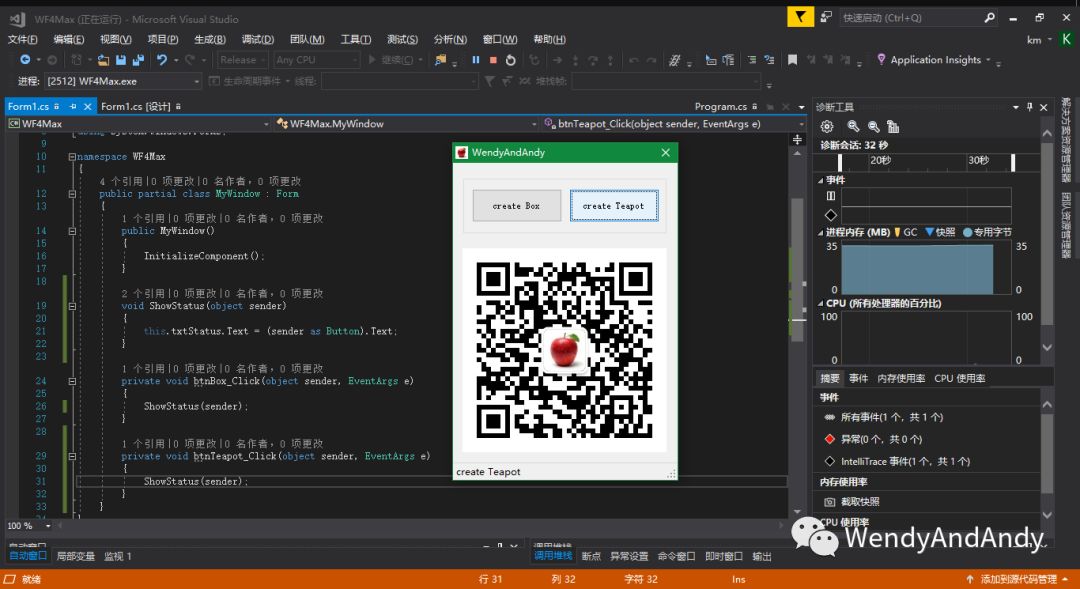Click the create Teapot button
The image size is (1080, 589).
614,205
